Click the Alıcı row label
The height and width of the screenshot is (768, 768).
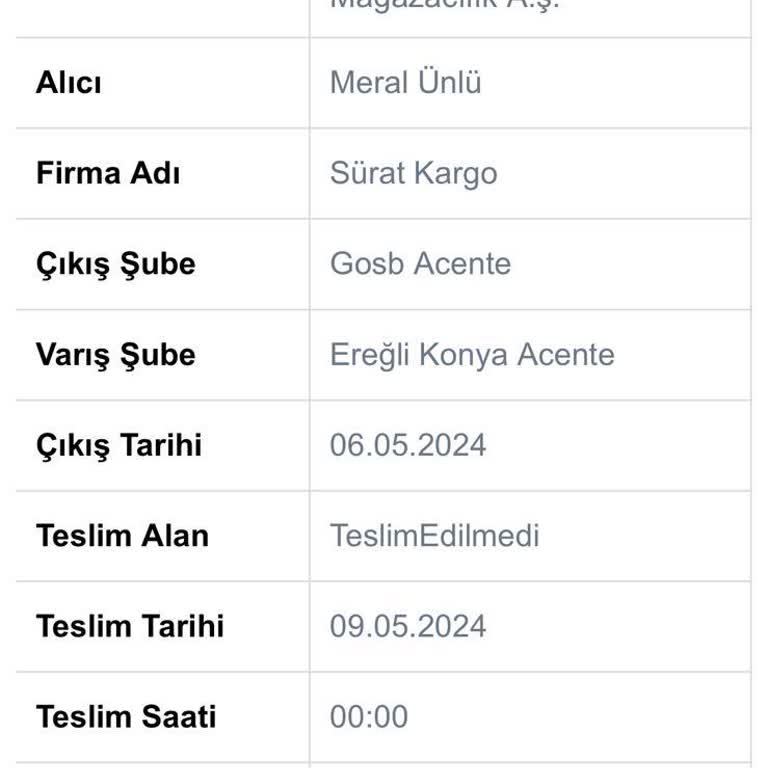[x=69, y=83]
